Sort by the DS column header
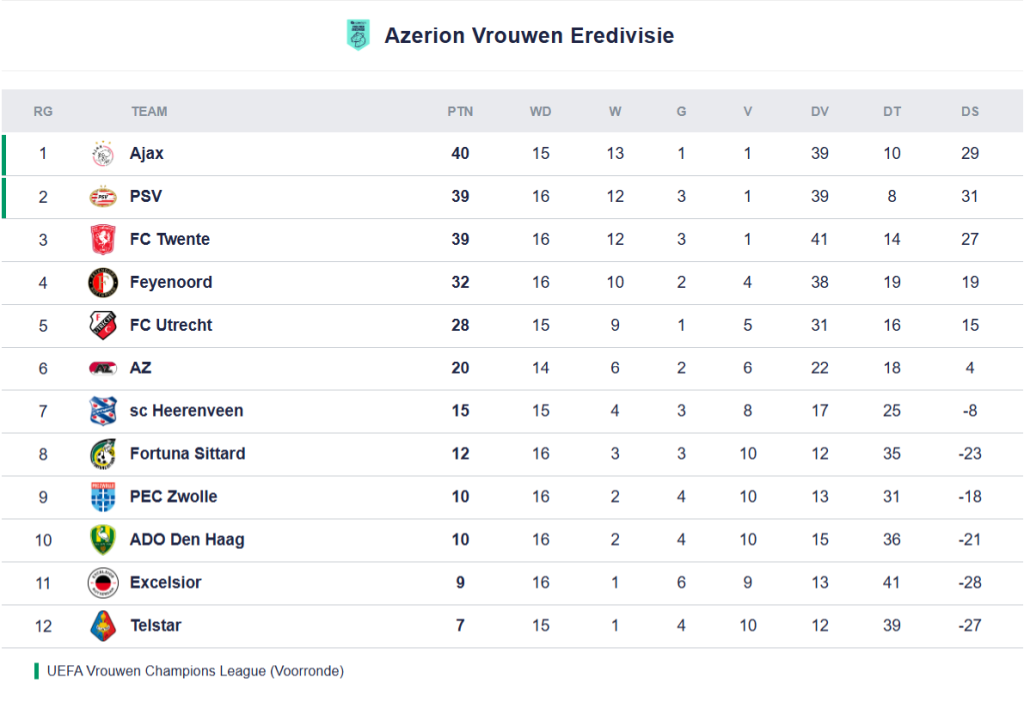Image resolution: width=1024 pixels, height=714 pixels. point(970,111)
